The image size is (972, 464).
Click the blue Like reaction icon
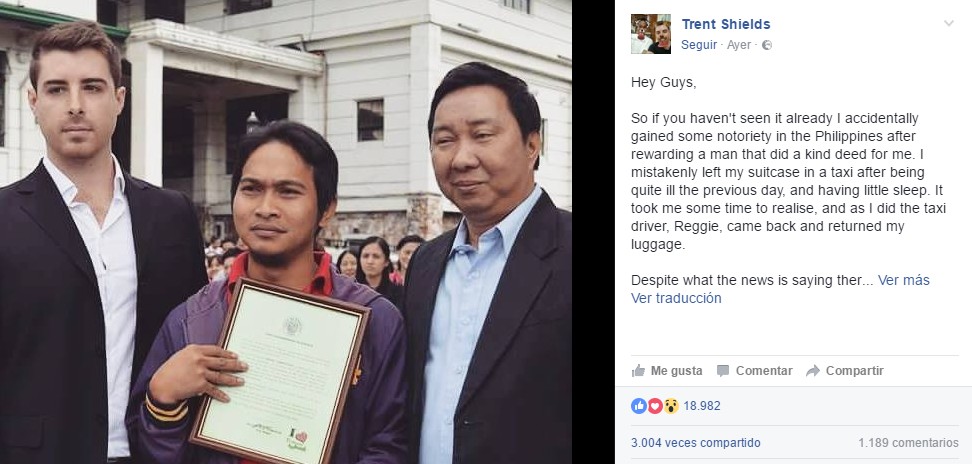coord(638,406)
